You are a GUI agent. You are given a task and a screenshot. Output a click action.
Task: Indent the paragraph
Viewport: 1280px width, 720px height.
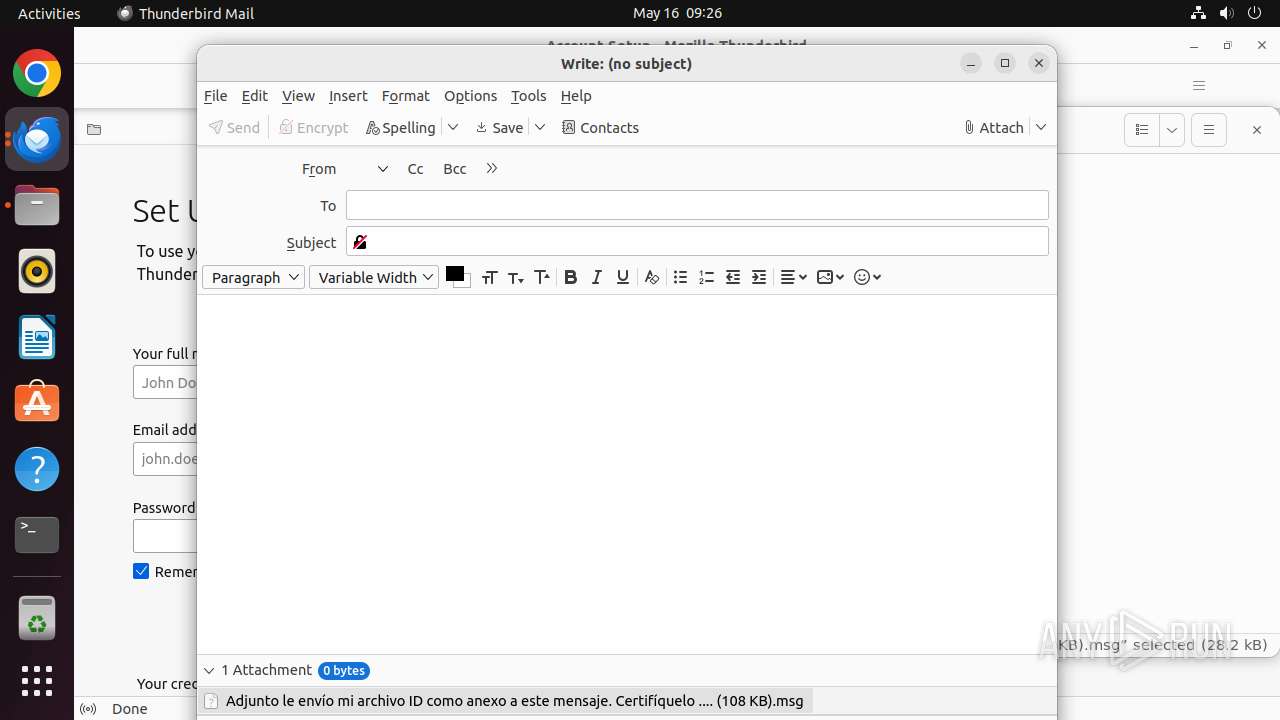(x=759, y=277)
